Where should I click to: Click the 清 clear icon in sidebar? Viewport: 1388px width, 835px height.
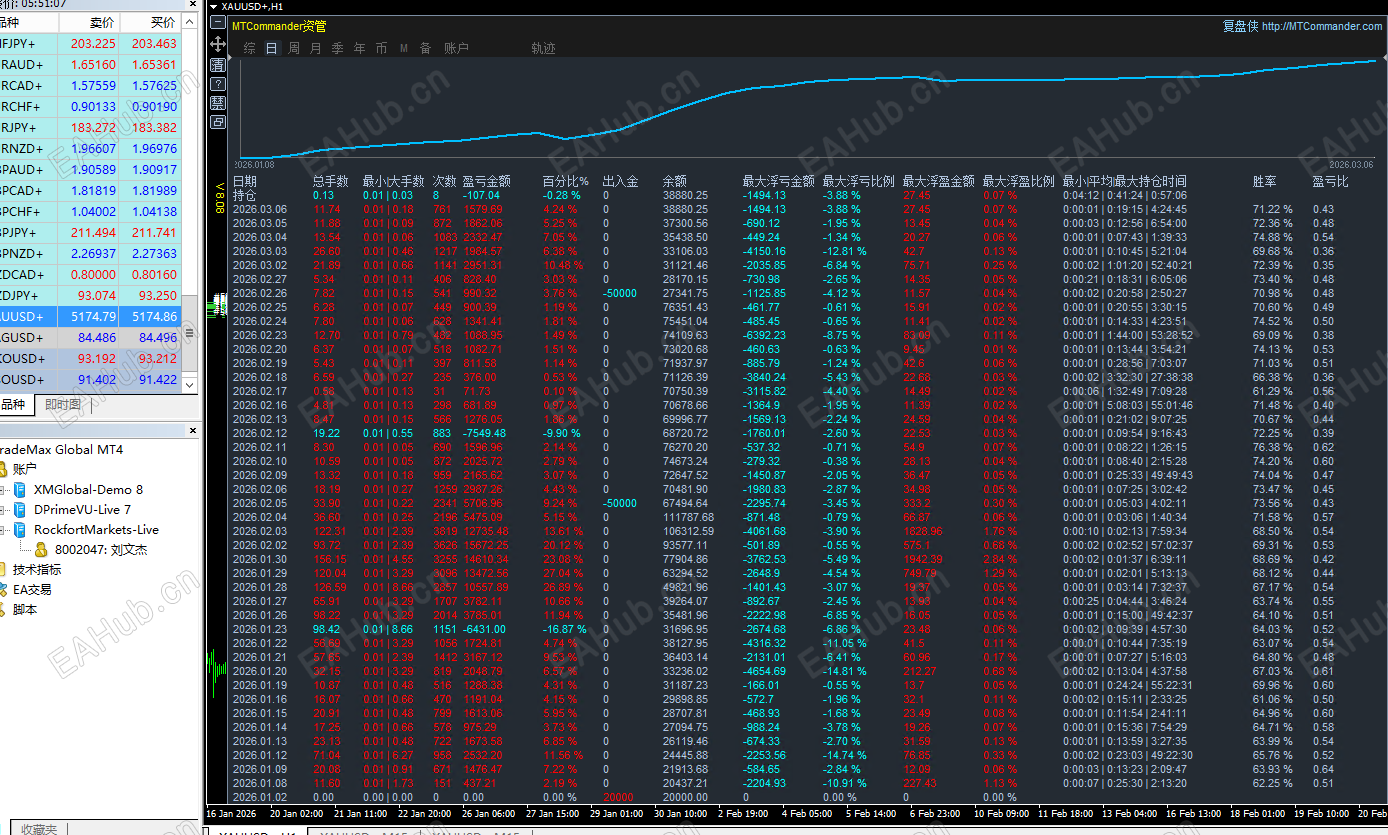[217, 65]
